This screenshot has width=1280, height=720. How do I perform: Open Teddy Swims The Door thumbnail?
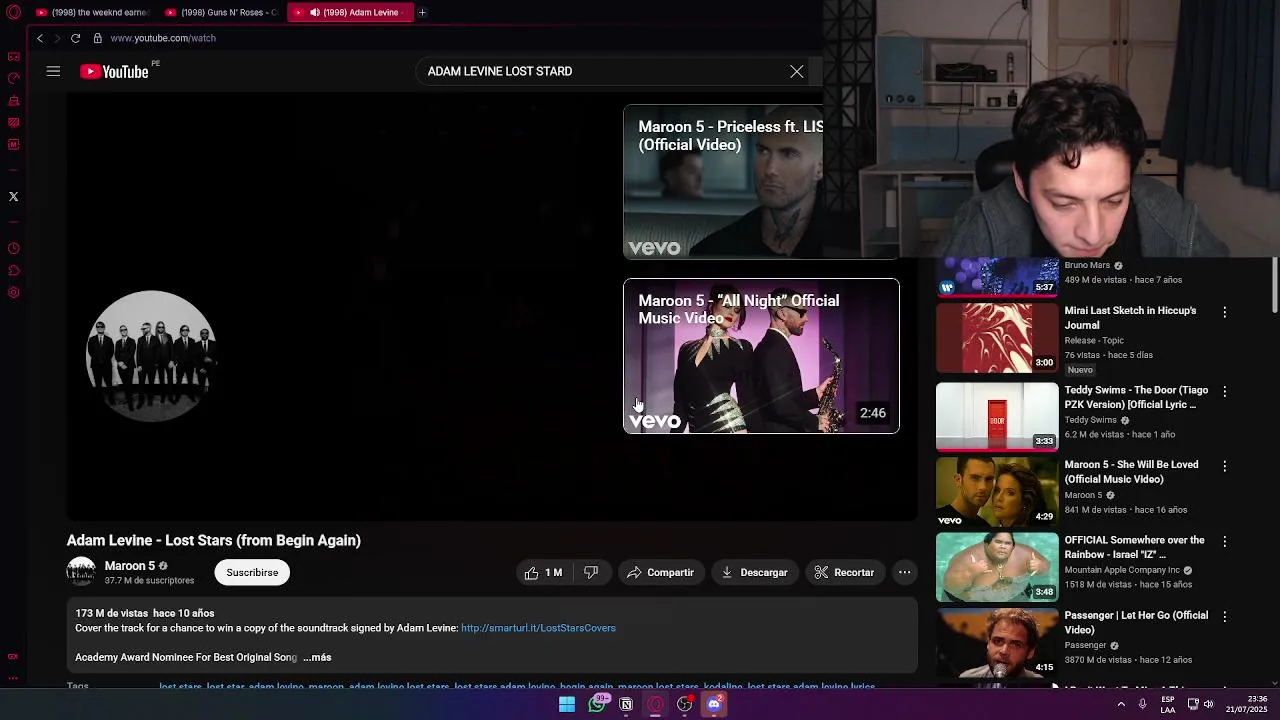click(997, 415)
